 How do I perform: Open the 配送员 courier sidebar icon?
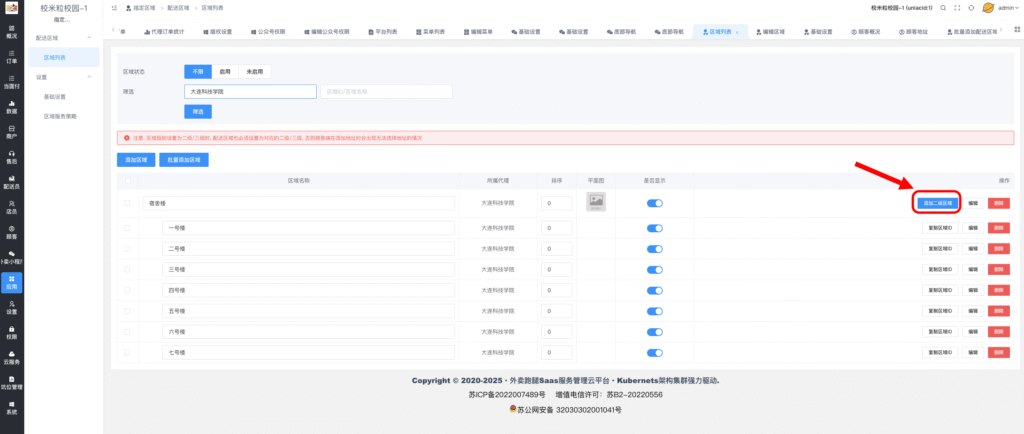coord(12,182)
